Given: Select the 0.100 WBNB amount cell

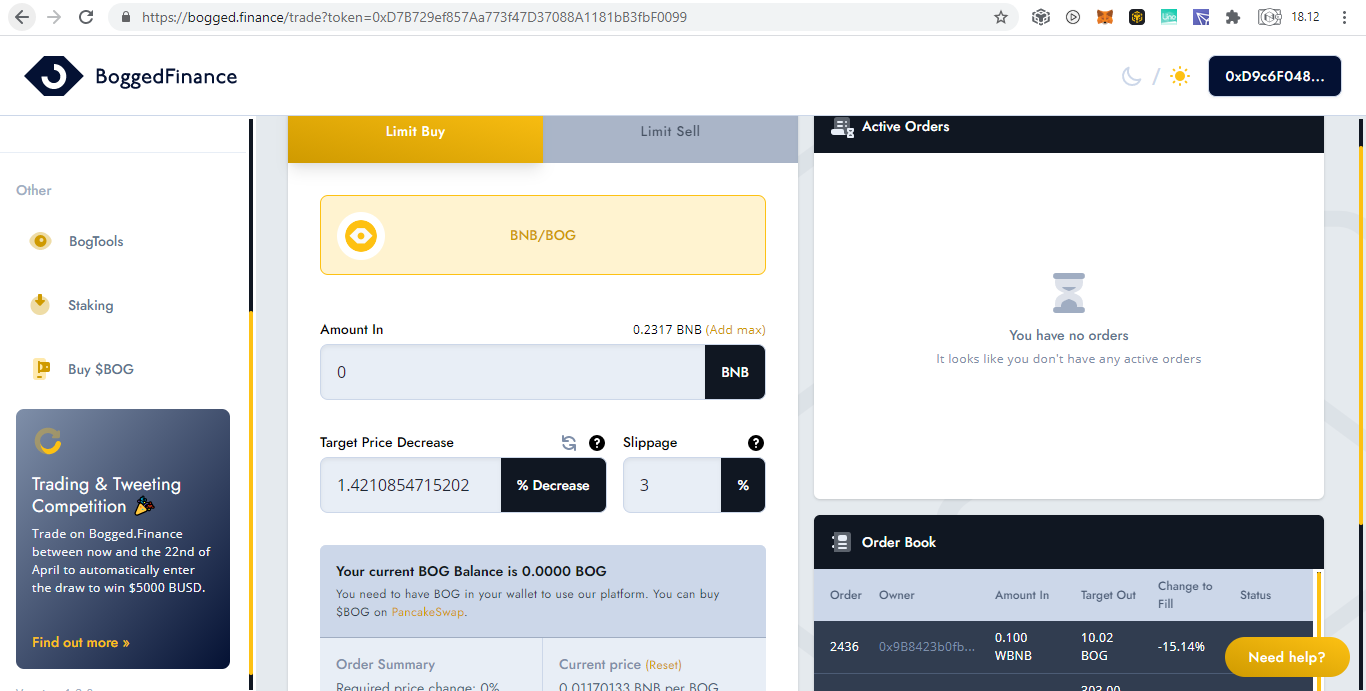Looking at the screenshot, I should 1014,646.
